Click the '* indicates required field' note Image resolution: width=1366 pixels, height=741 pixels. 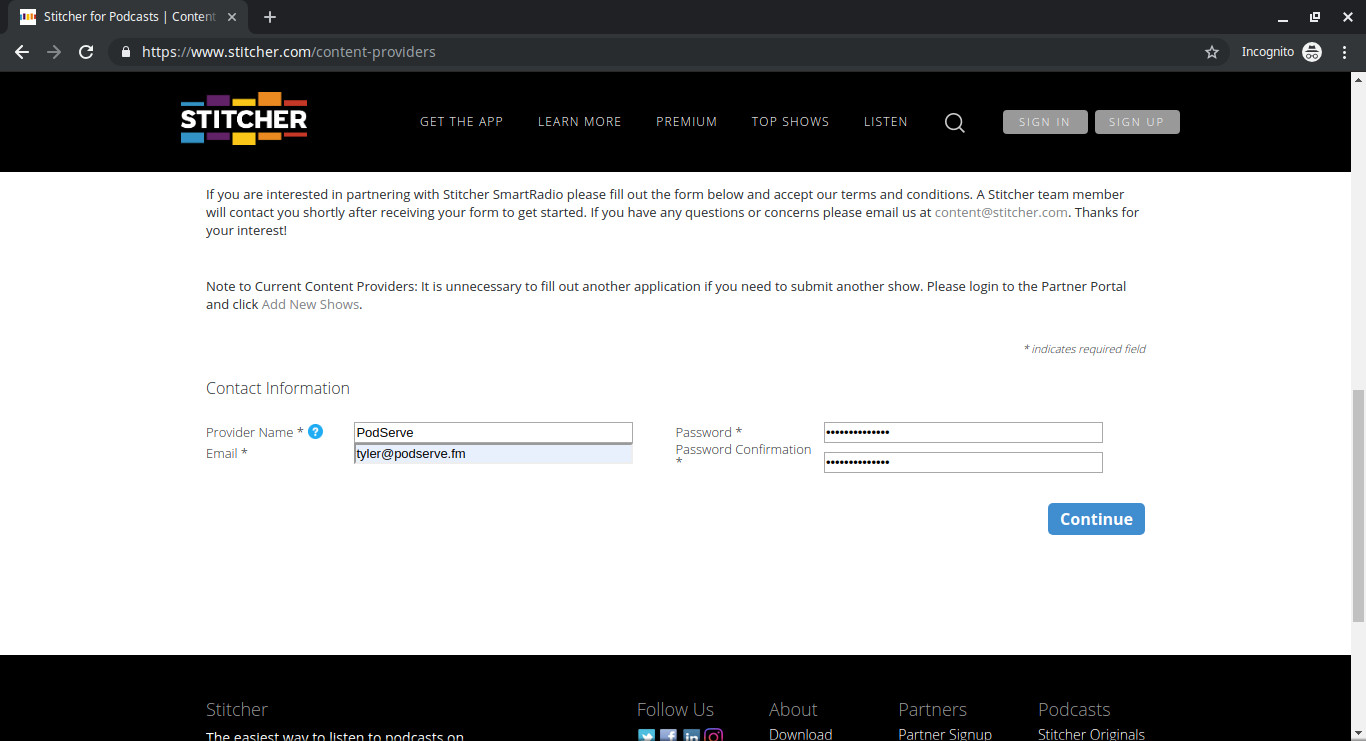pos(1085,349)
